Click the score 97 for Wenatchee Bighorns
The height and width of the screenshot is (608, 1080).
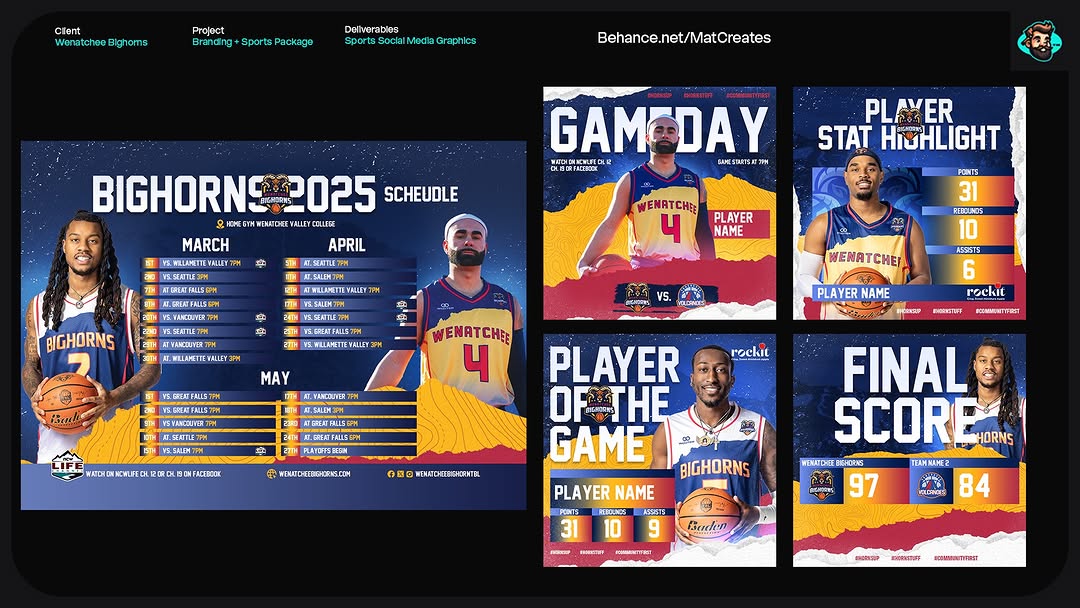click(863, 486)
